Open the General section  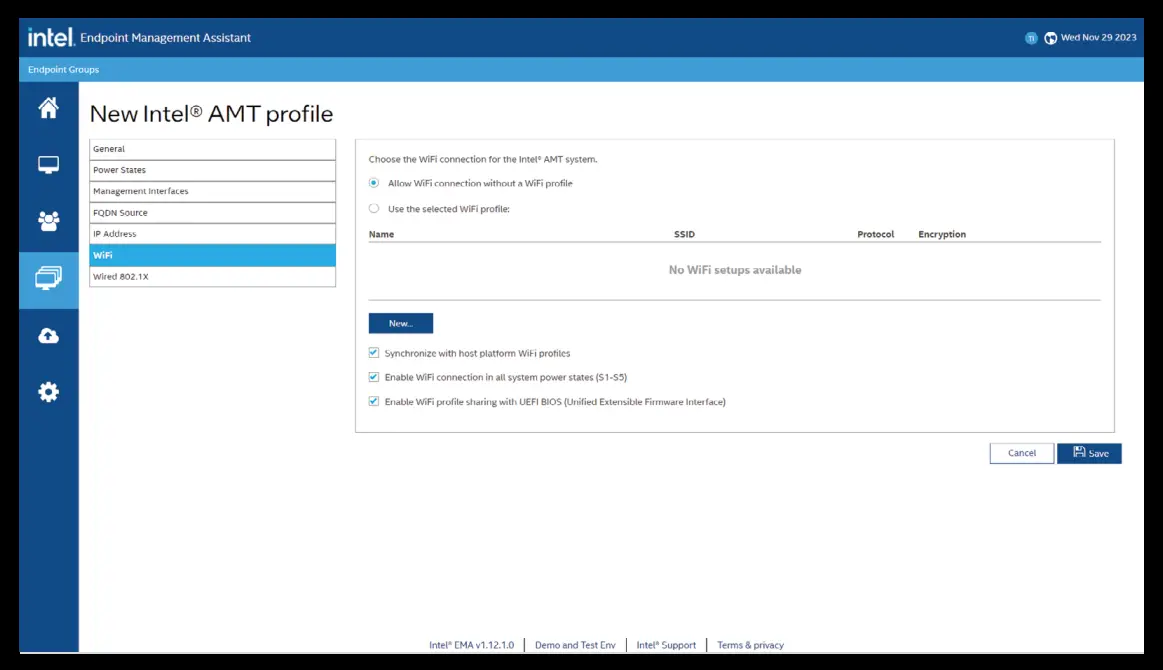212,149
